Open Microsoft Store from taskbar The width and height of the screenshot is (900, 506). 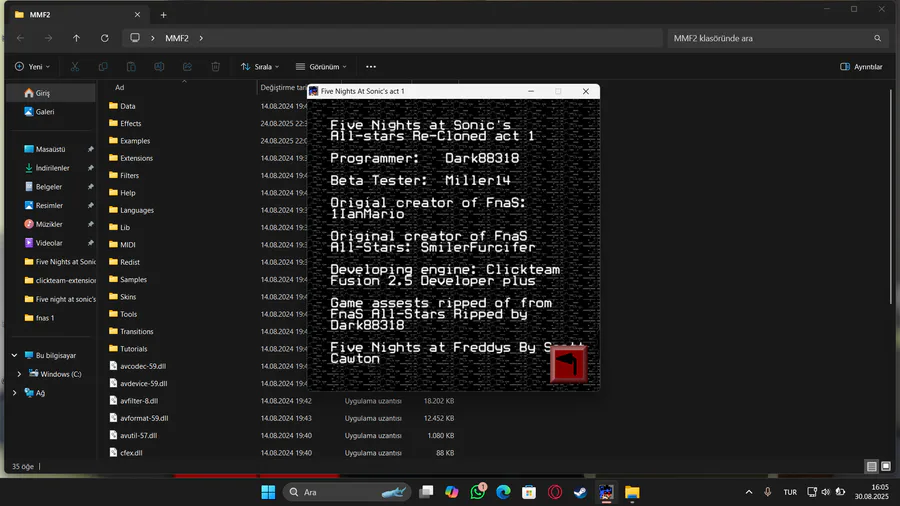[529, 492]
